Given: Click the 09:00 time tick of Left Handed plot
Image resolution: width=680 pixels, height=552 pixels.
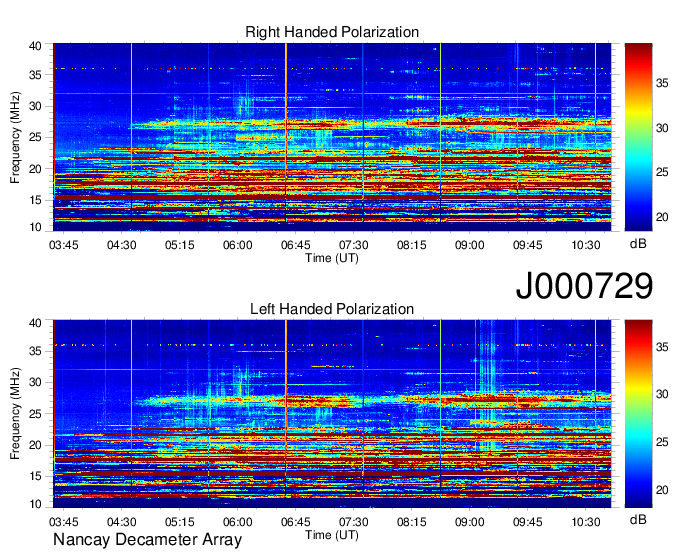Looking at the screenshot, I should (x=470, y=522).
